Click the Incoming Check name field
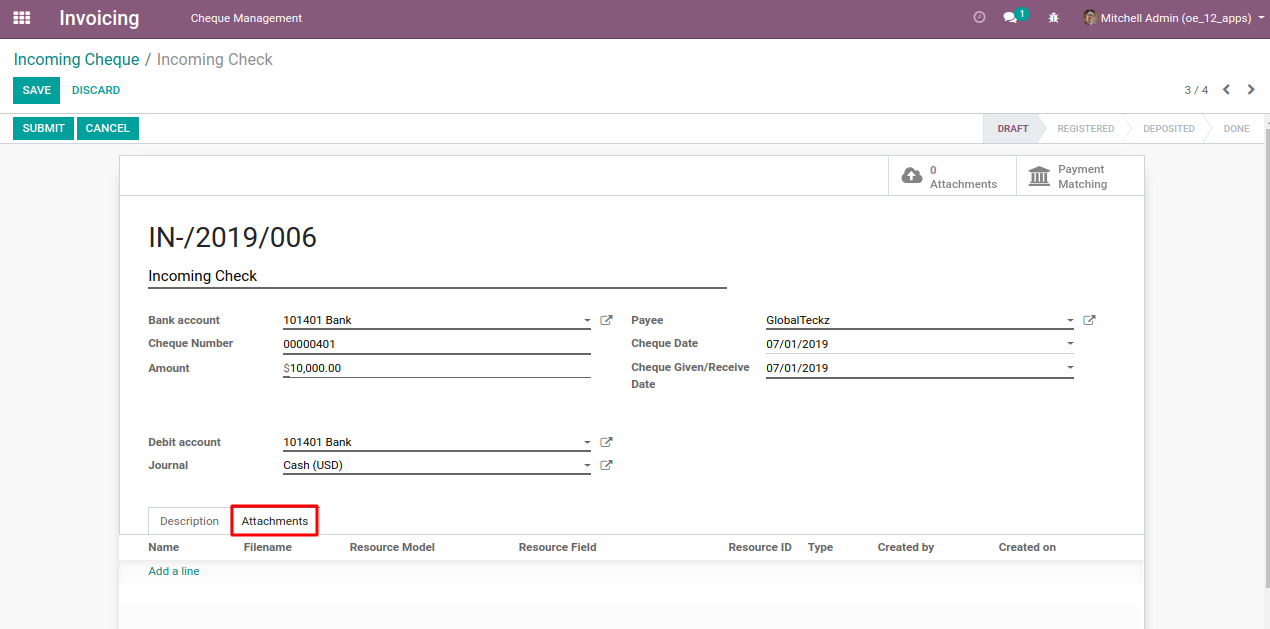The image size is (1270, 629). [x=437, y=276]
